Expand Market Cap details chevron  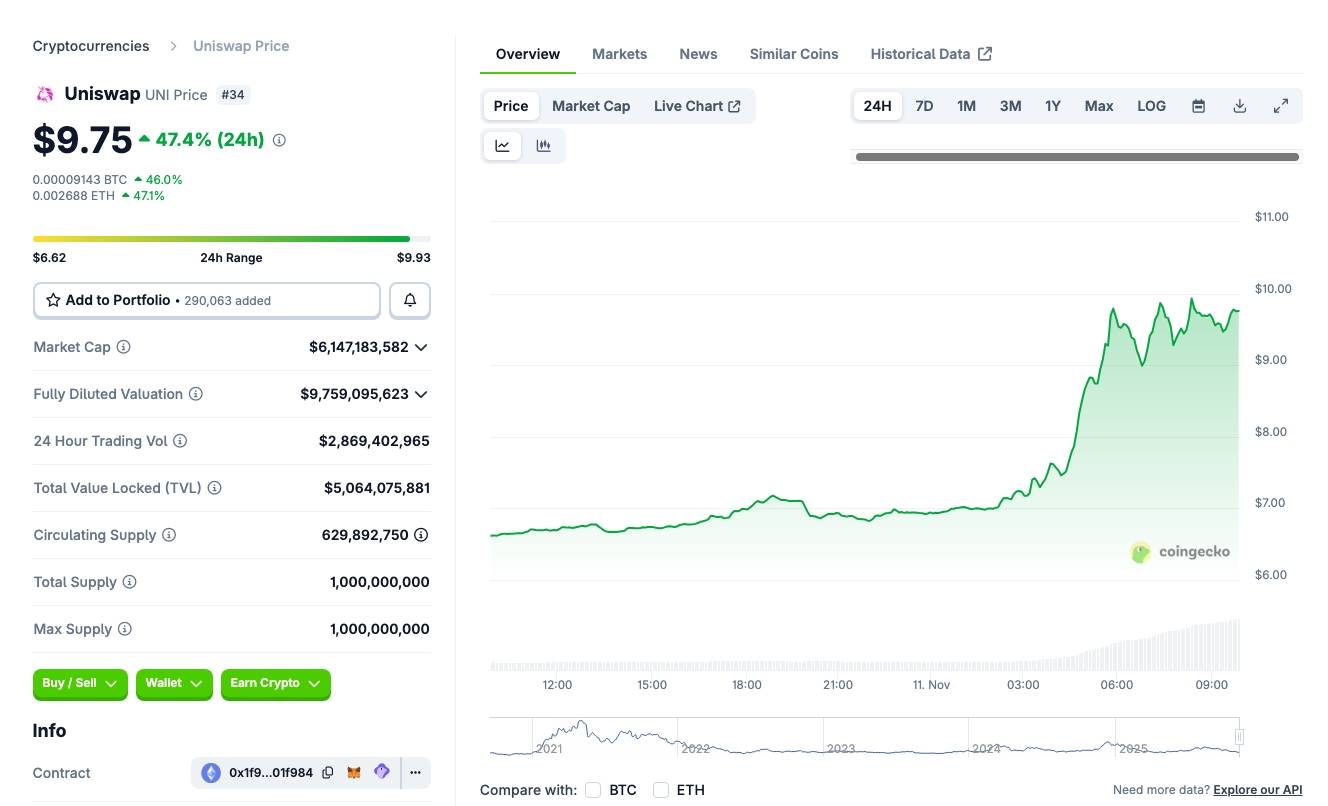pyautogui.click(x=421, y=347)
